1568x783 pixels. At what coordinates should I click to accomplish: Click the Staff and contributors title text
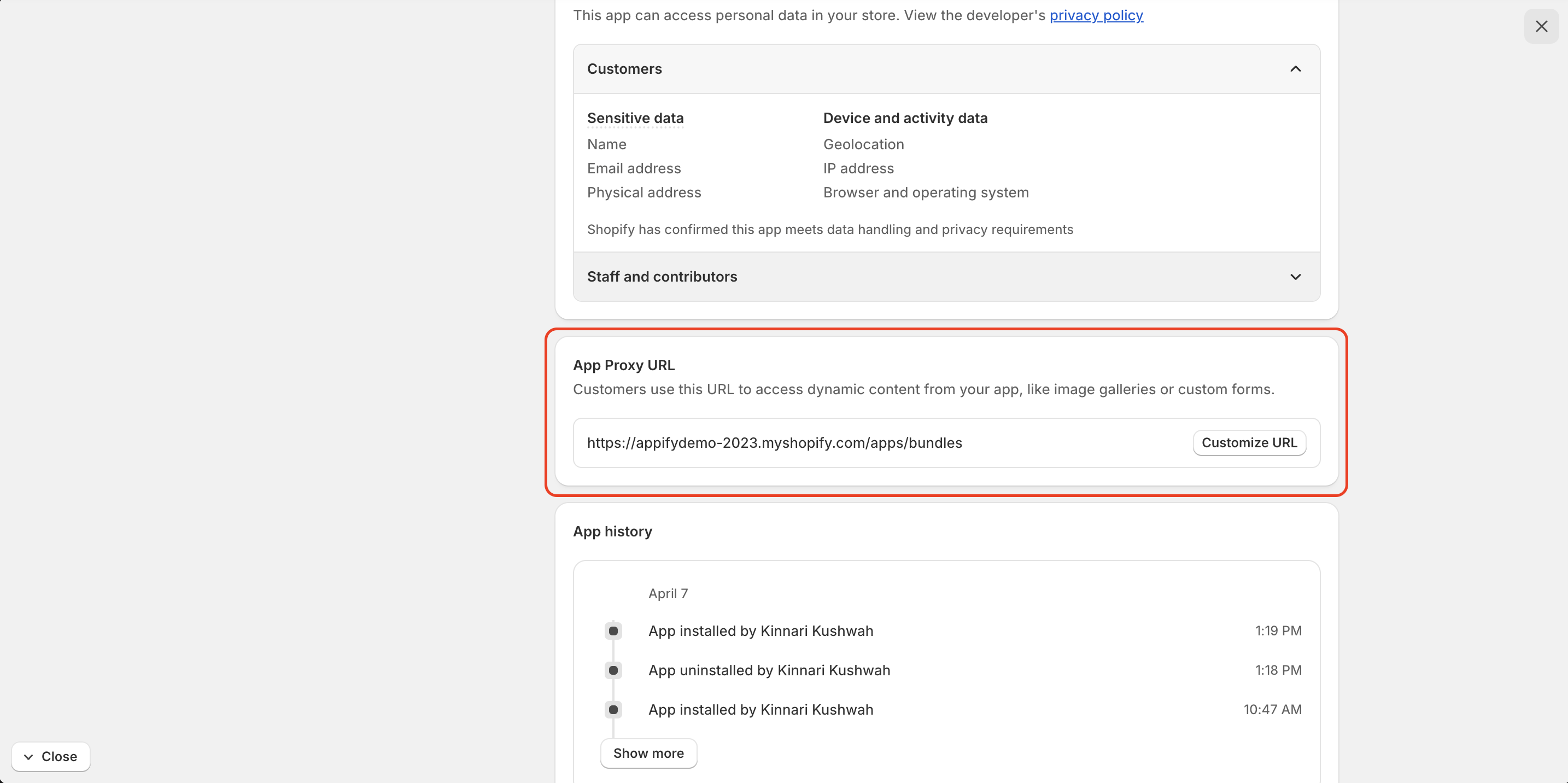662,277
